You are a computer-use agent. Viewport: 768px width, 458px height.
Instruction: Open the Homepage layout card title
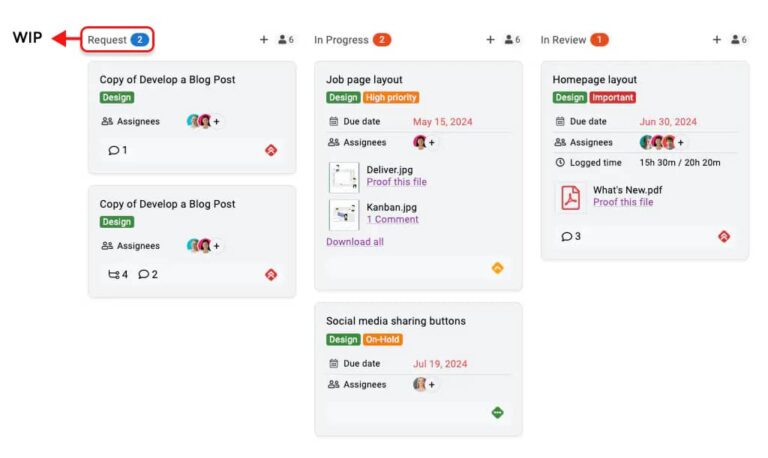tap(595, 79)
